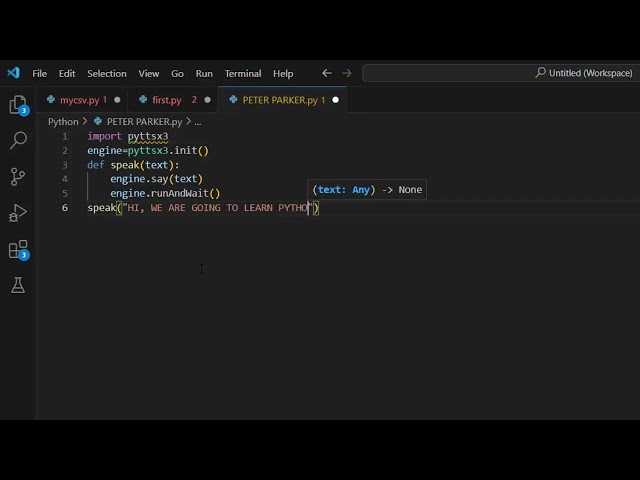The width and height of the screenshot is (640, 480).
Task: Click the VS Code logo icon
Action: (x=13, y=73)
